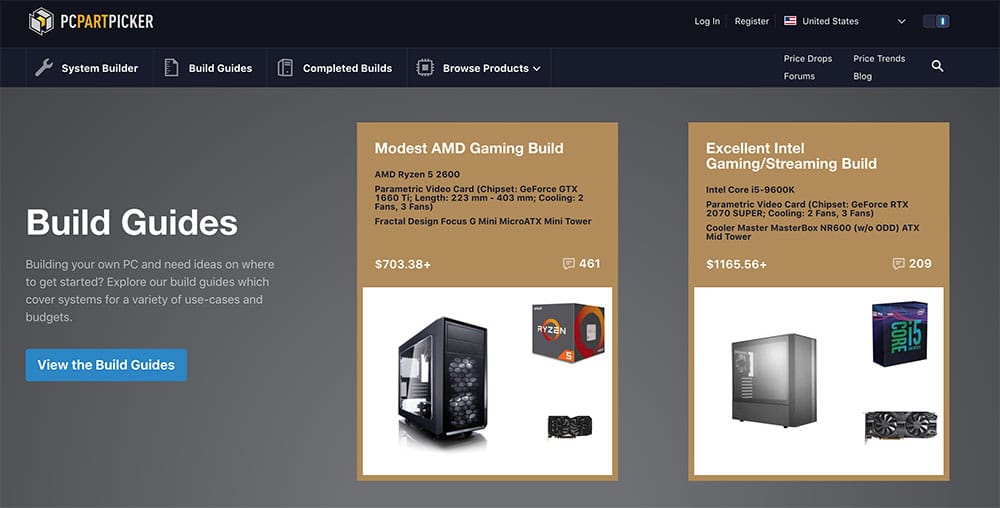
Task: Click the wrench System Builder icon
Action: pyautogui.click(x=43, y=68)
